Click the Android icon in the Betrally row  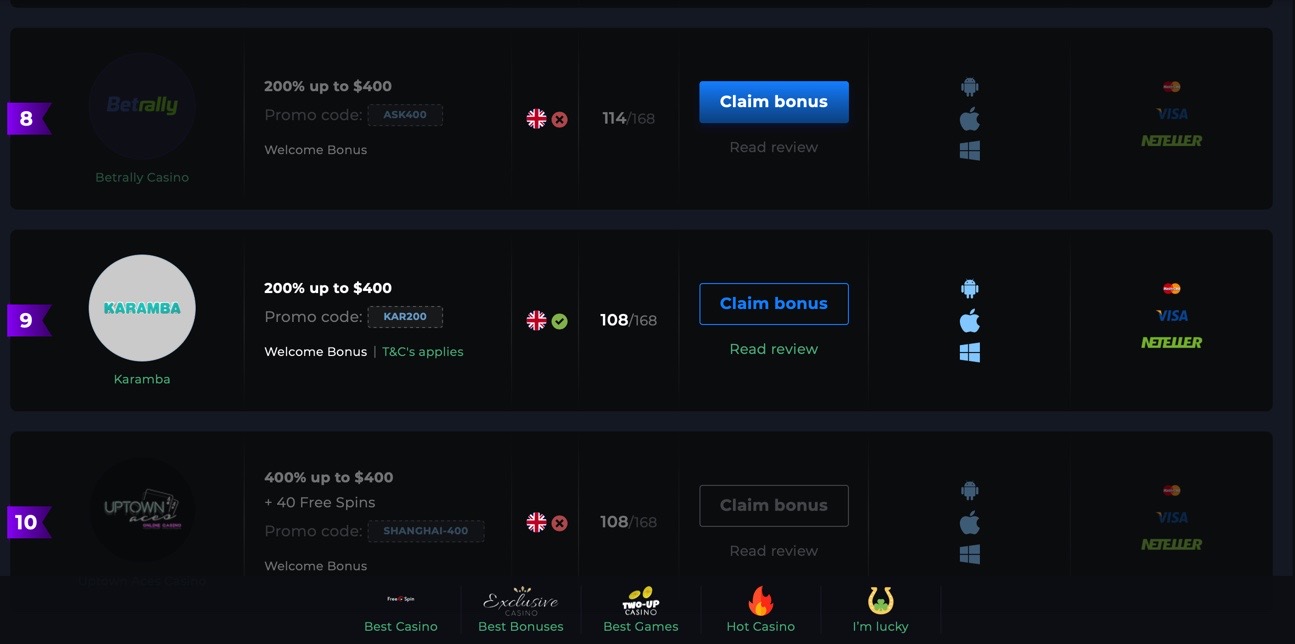[x=969, y=87]
